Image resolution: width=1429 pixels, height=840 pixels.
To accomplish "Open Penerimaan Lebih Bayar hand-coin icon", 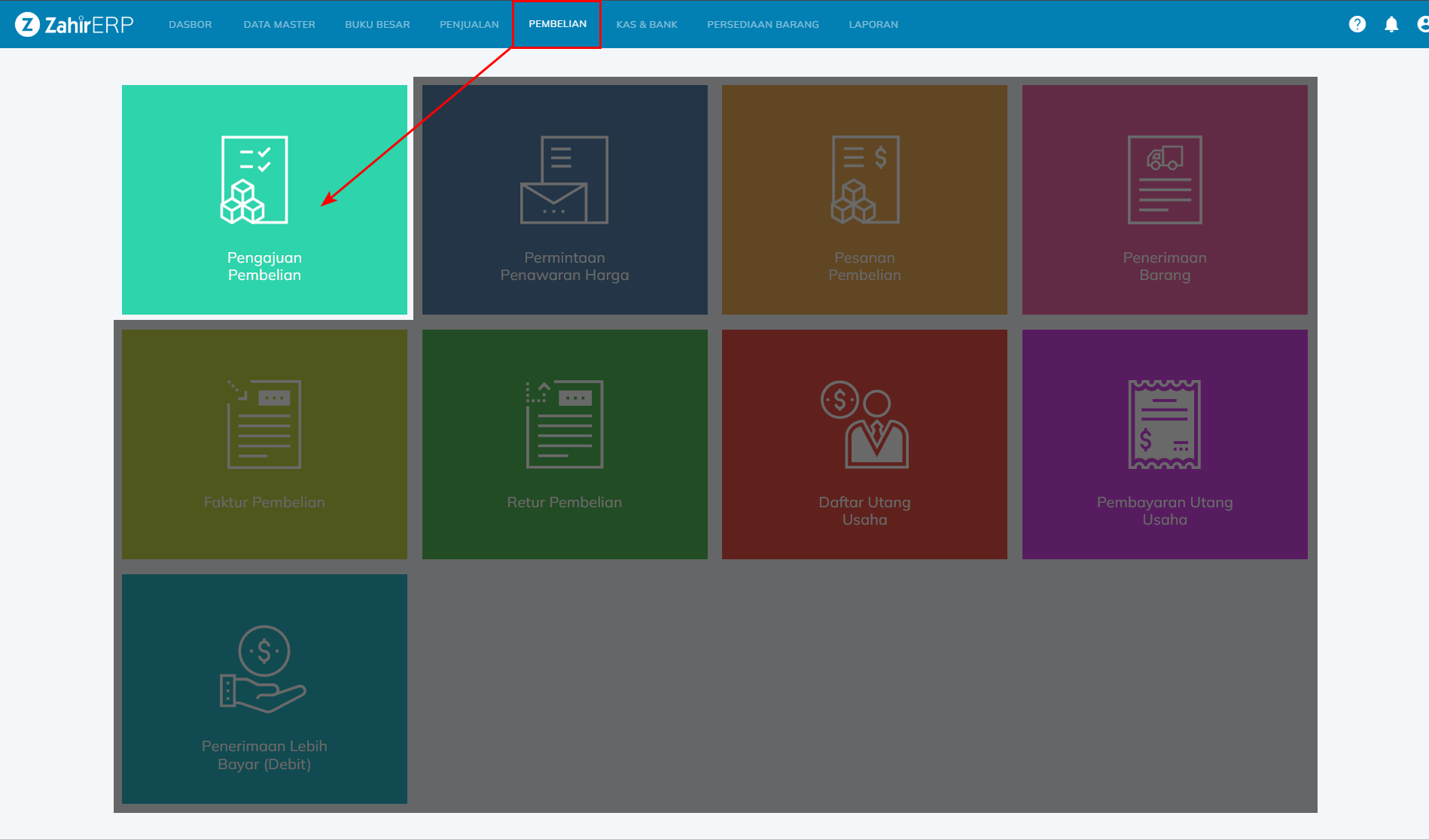I will click(x=264, y=669).
